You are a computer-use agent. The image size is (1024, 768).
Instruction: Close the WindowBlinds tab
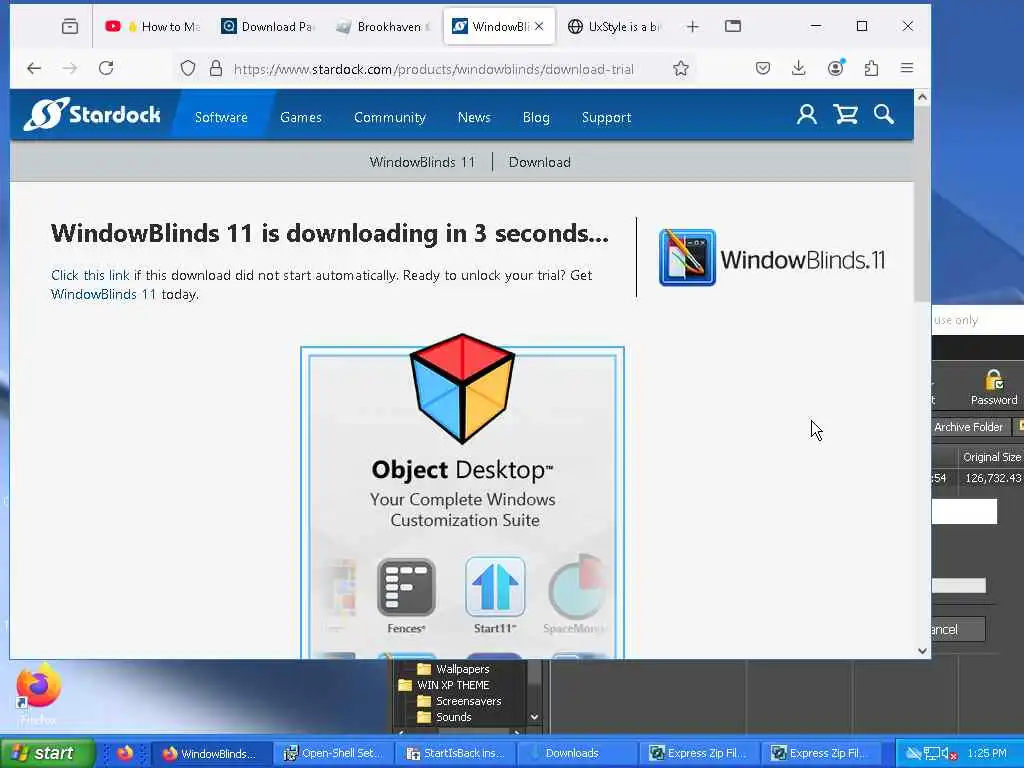tap(539, 26)
